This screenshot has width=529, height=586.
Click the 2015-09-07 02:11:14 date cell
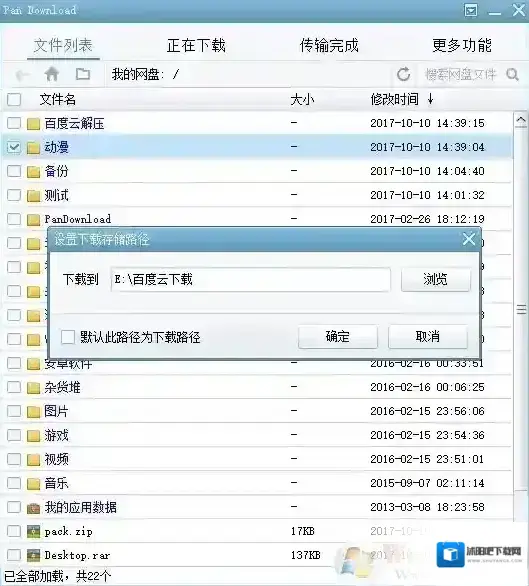point(427,483)
